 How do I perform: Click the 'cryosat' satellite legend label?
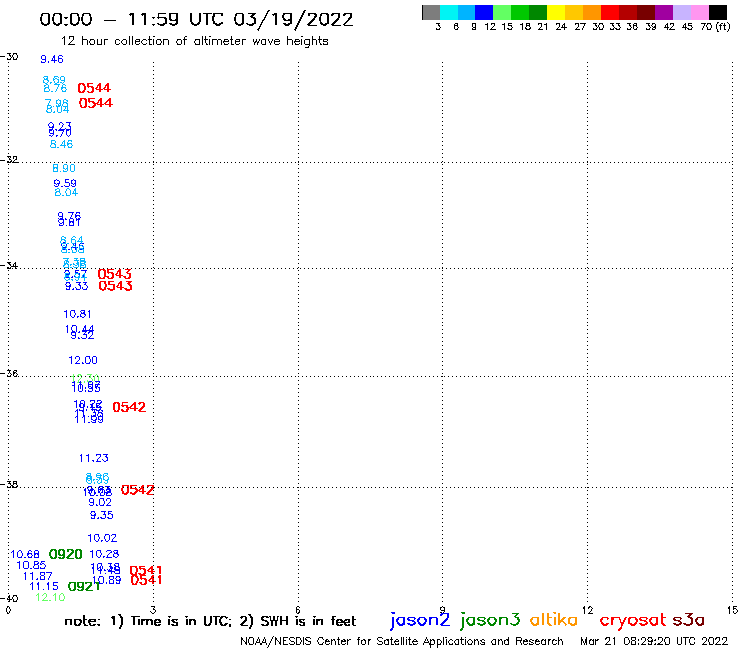click(633, 620)
